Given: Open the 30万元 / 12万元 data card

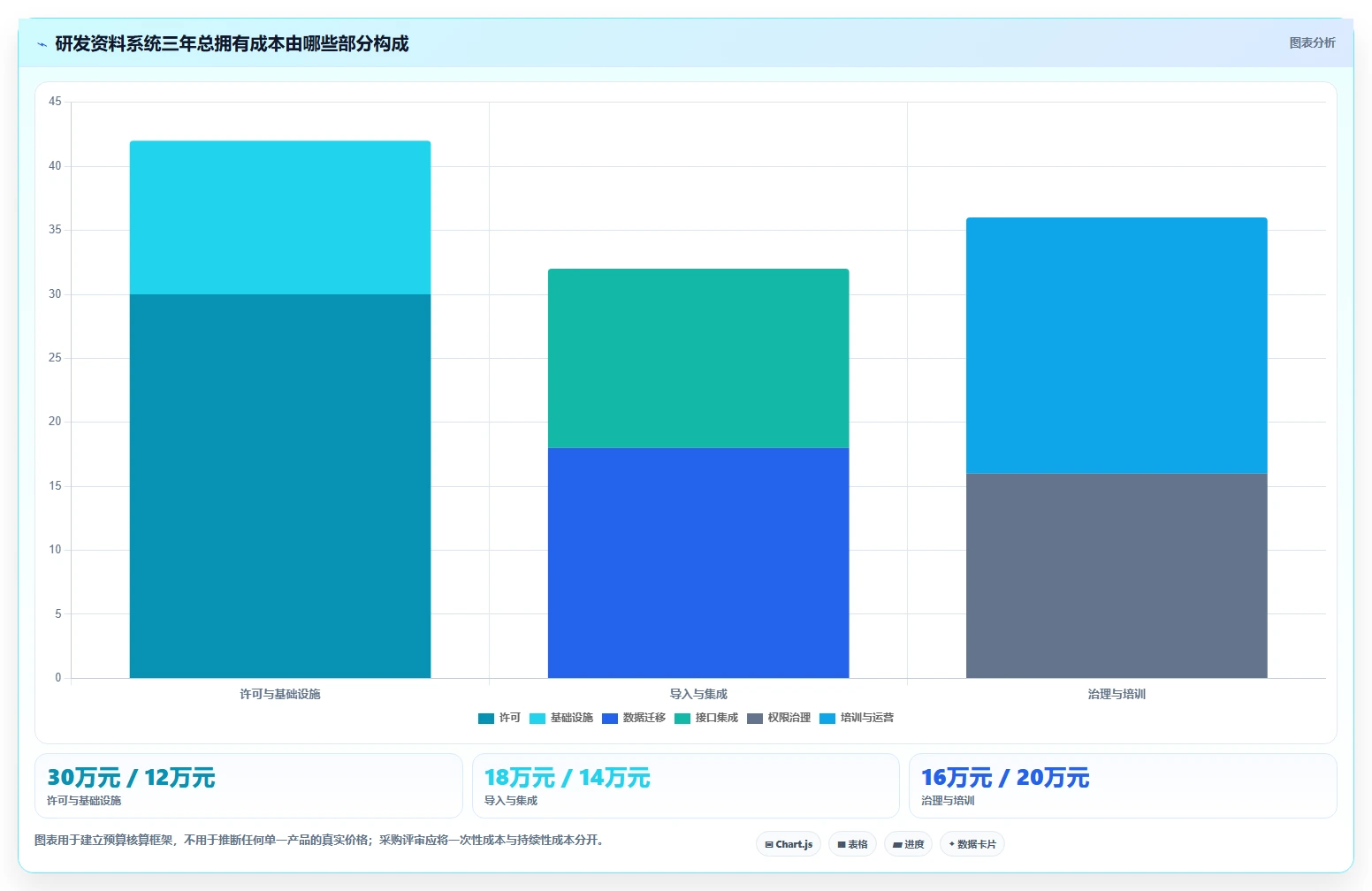Looking at the screenshot, I should (x=248, y=786).
